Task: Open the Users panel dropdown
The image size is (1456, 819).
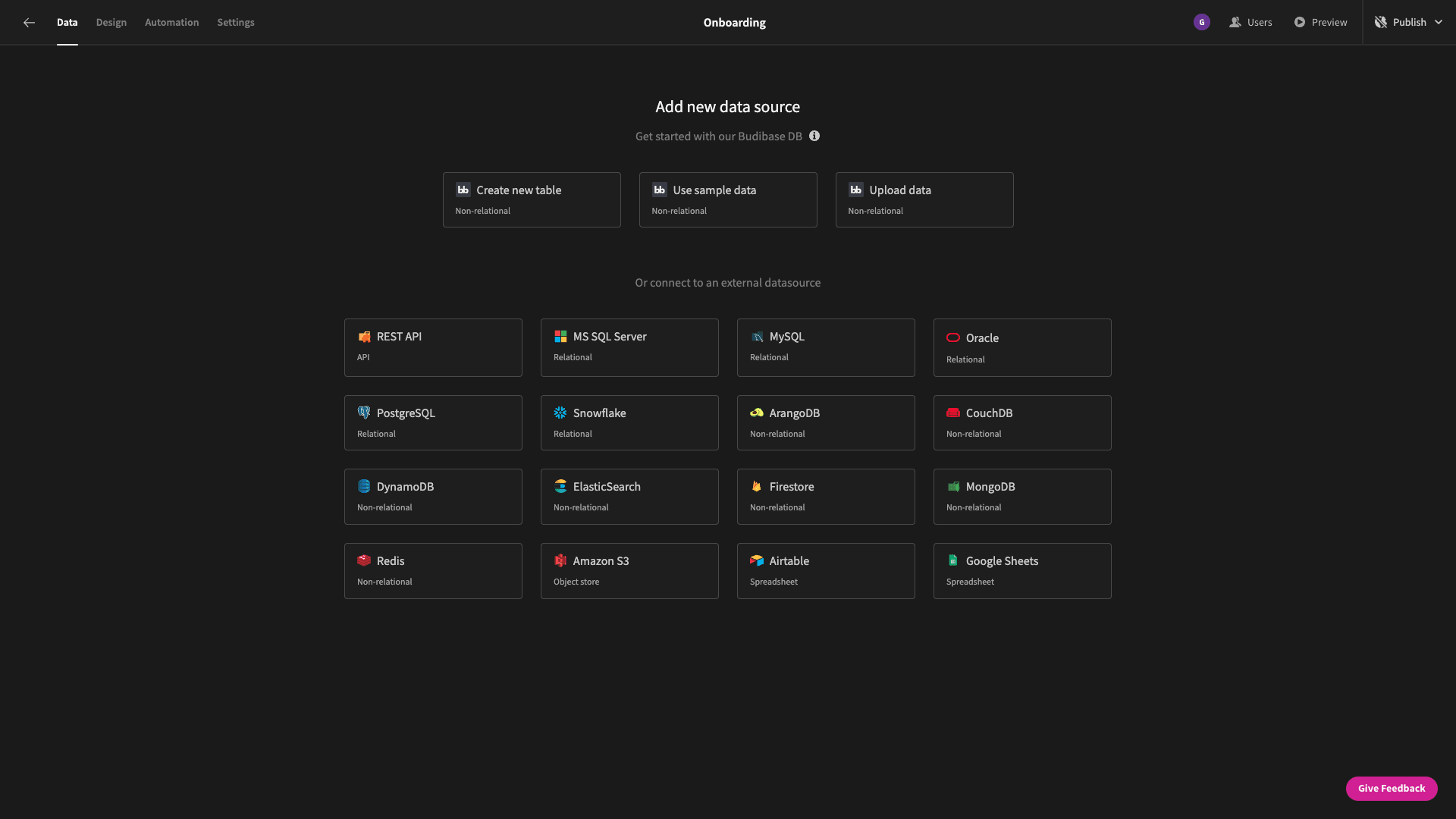Action: (1251, 22)
